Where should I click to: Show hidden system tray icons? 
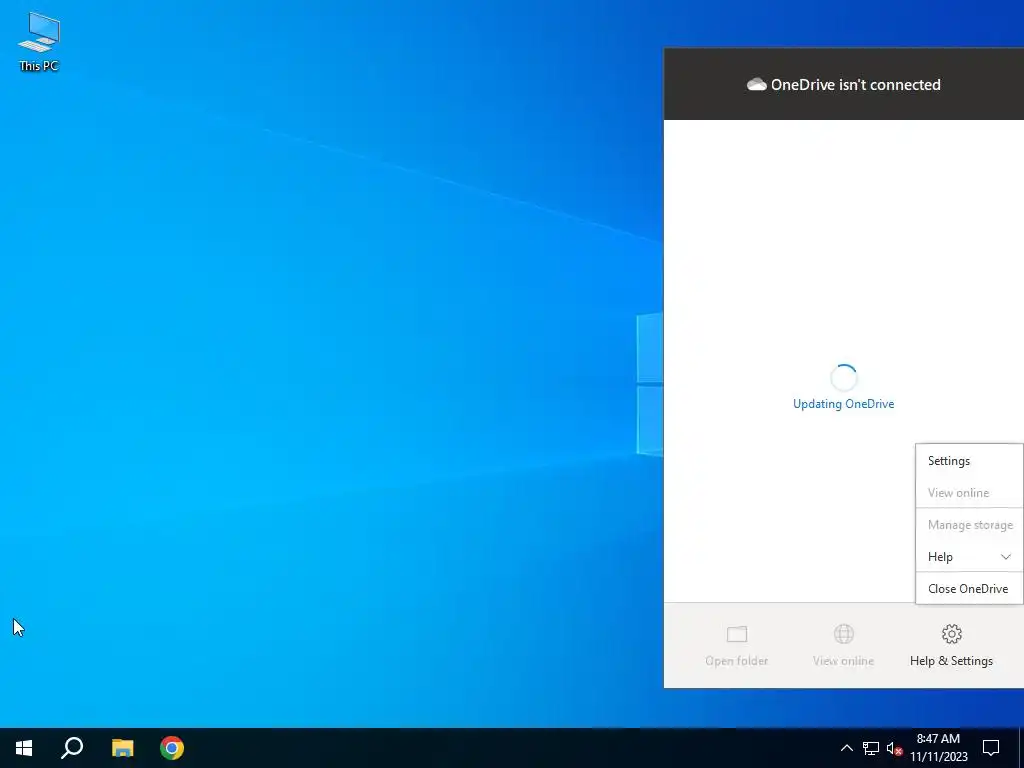(846, 748)
